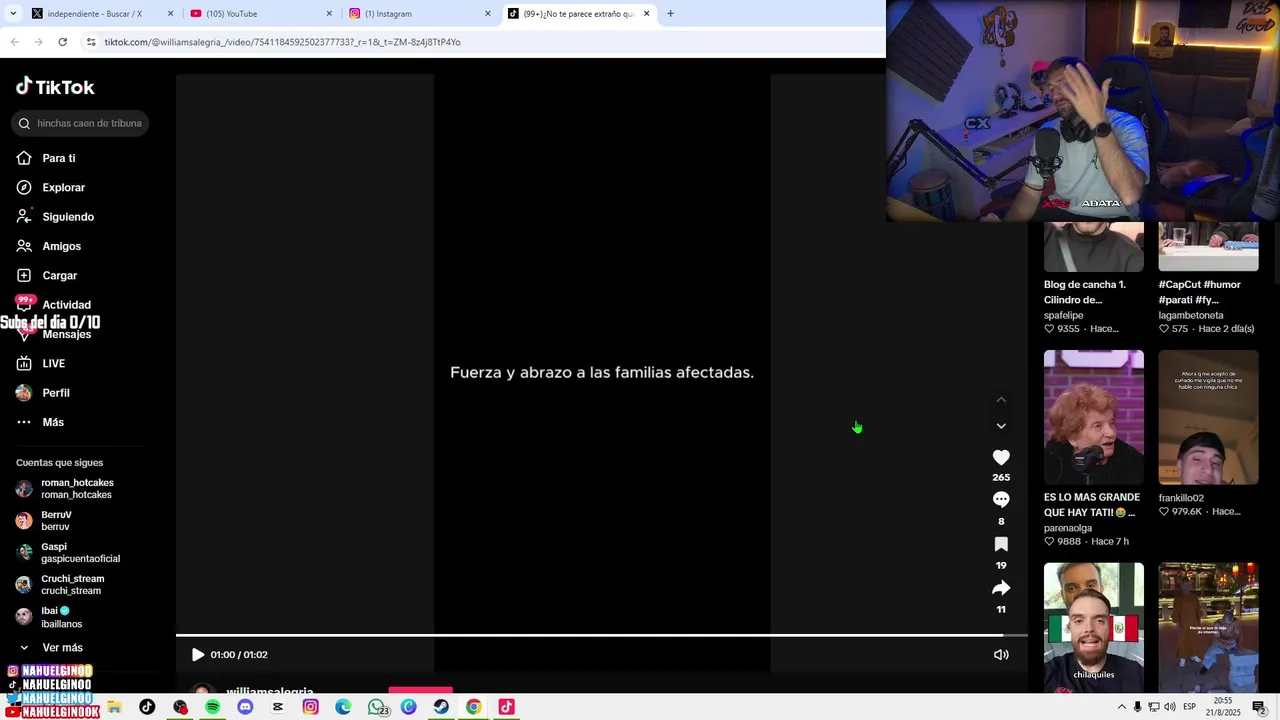
Task: Like the video with heart icon
Action: 1001,457
